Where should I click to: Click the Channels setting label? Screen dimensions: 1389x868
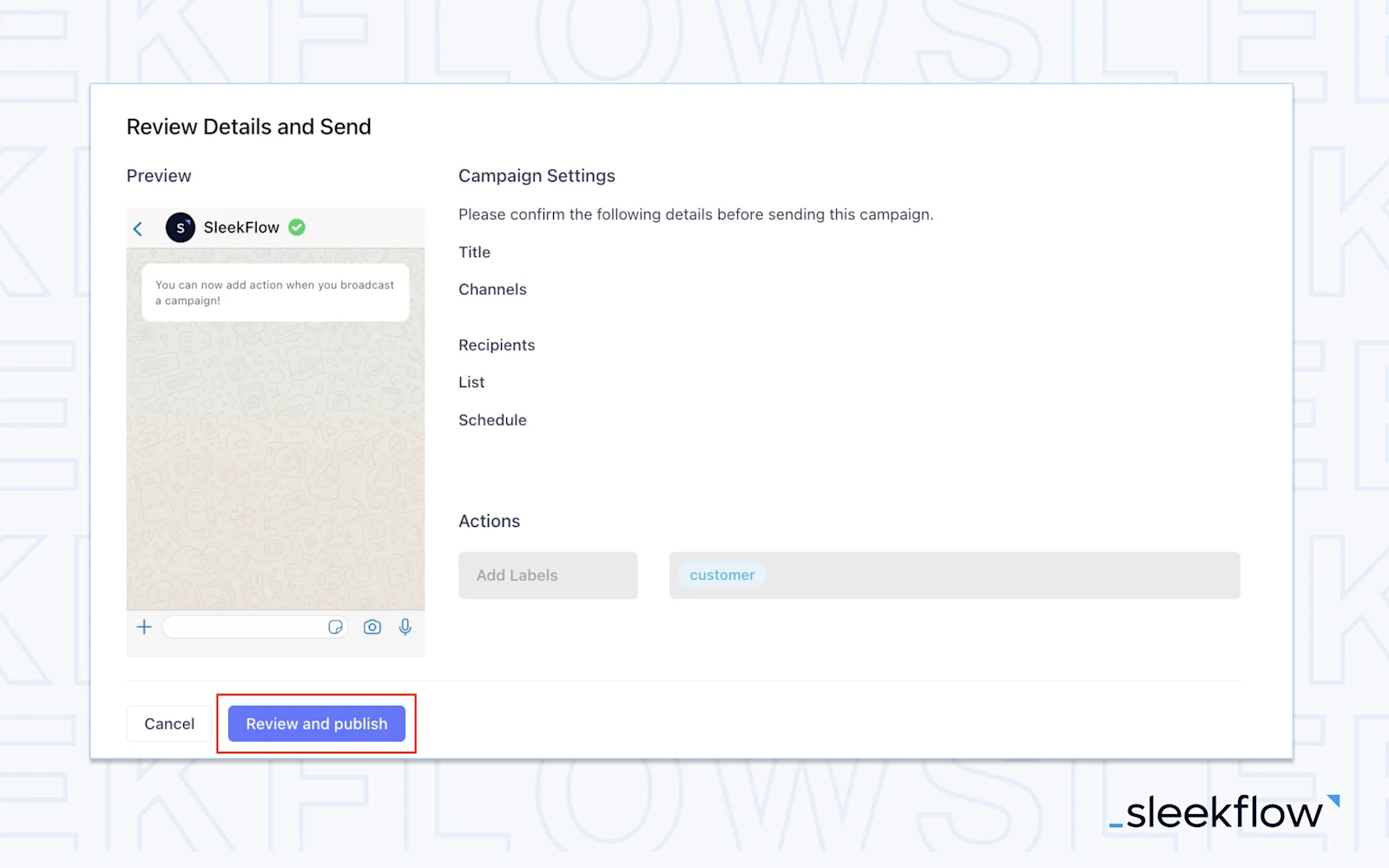tap(492, 290)
